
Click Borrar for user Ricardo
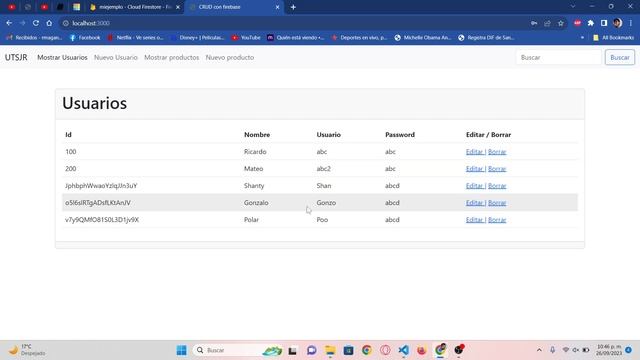tap(497, 152)
